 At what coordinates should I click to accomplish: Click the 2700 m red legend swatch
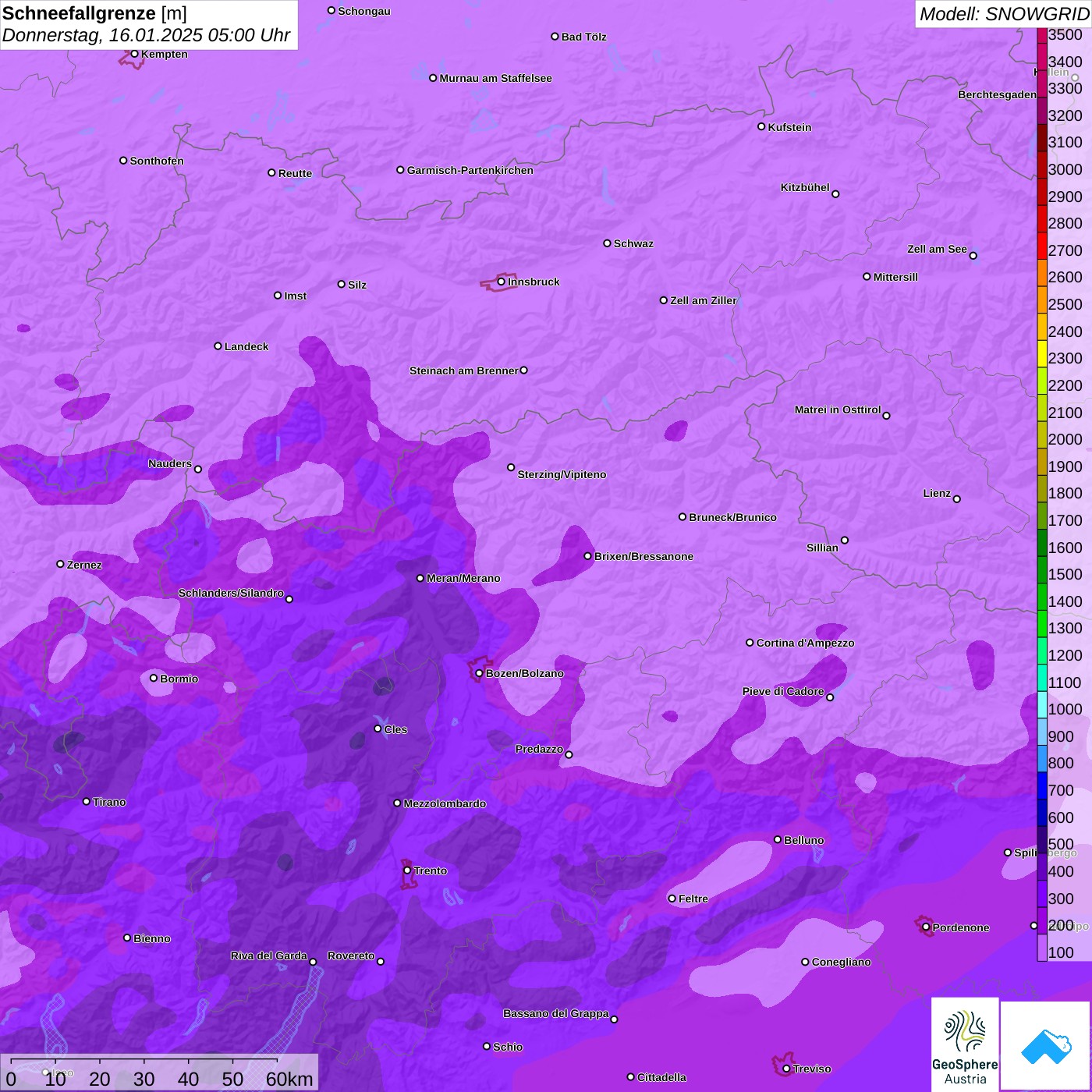[1042, 246]
